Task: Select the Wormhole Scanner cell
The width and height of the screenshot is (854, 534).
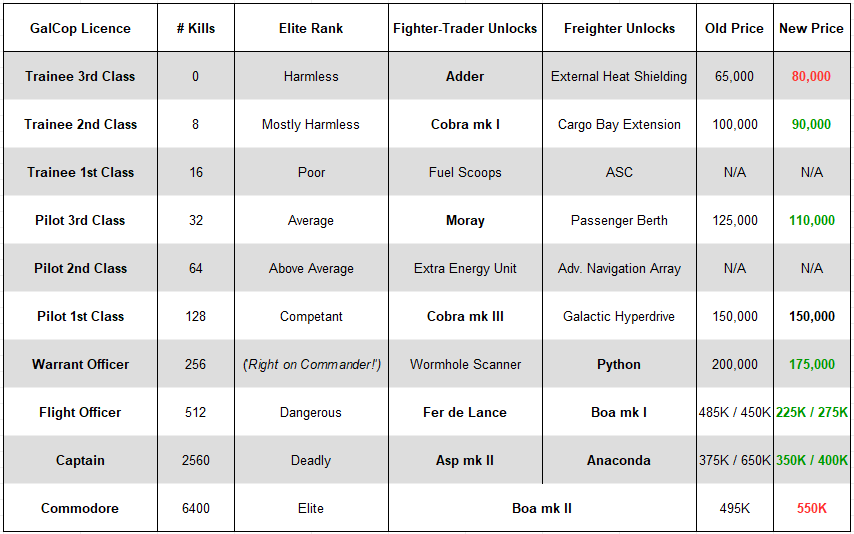Action: 465,364
